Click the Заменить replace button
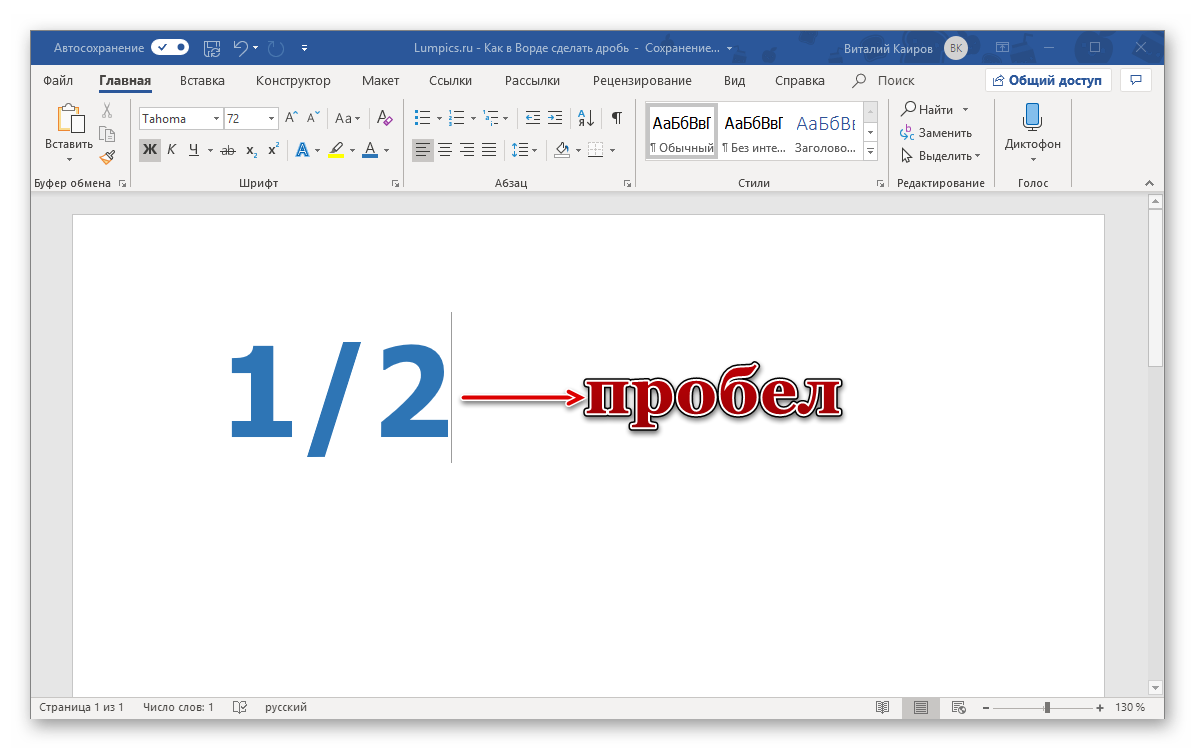Image resolution: width=1195 pixels, height=749 pixels. coord(935,132)
